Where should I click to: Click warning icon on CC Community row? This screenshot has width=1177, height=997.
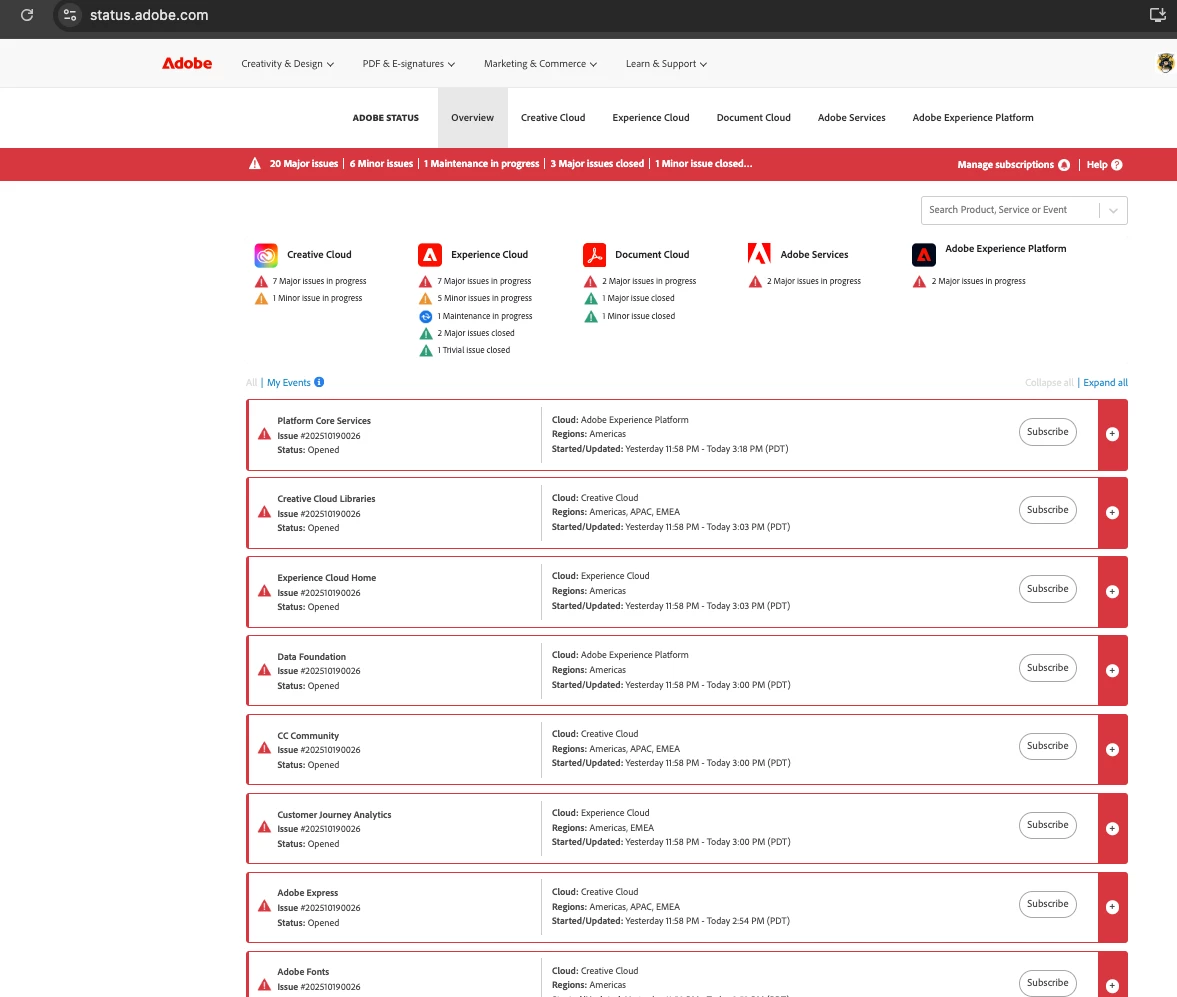click(x=264, y=749)
